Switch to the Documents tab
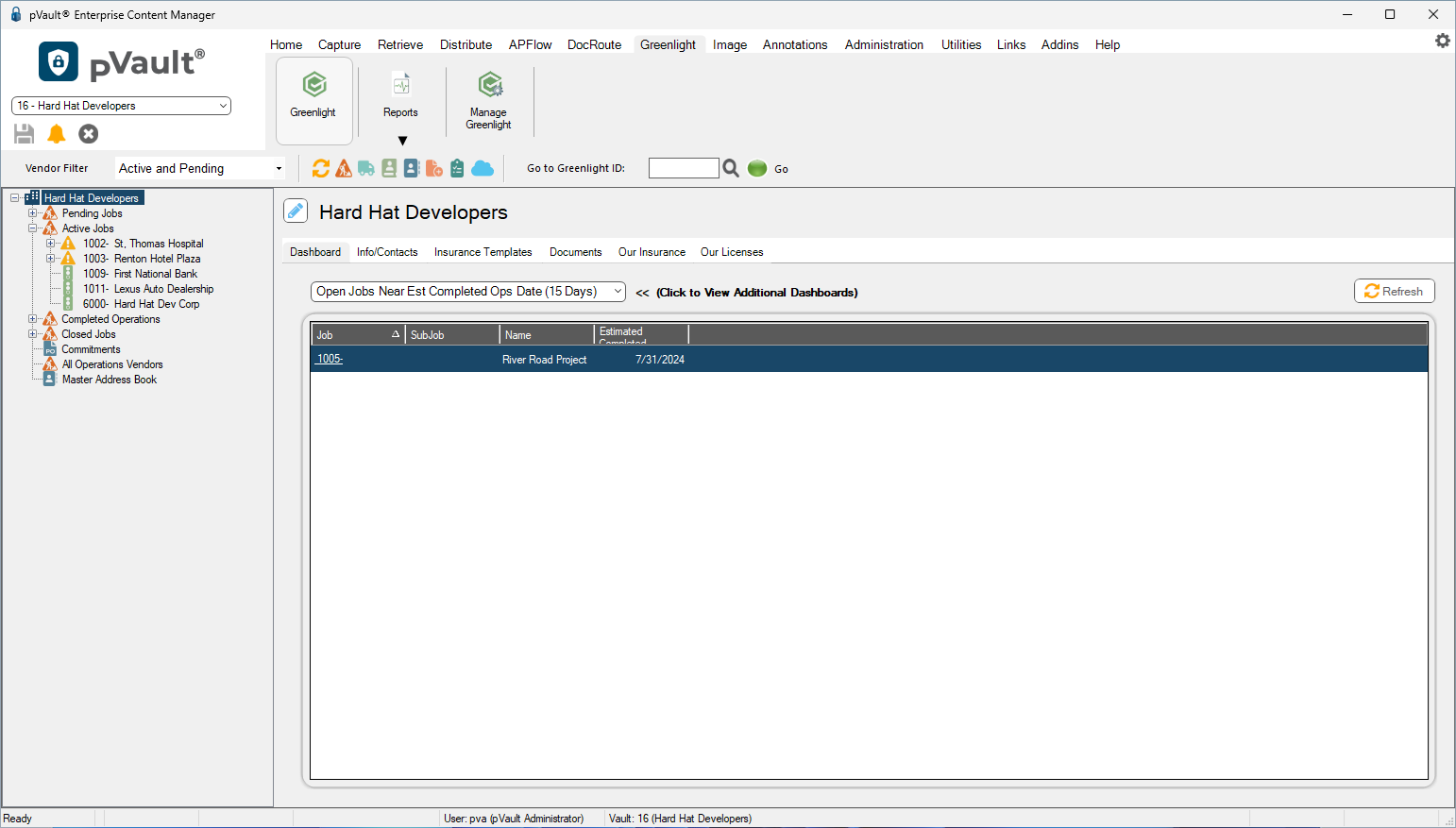This screenshot has height=828, width=1456. [x=575, y=252]
